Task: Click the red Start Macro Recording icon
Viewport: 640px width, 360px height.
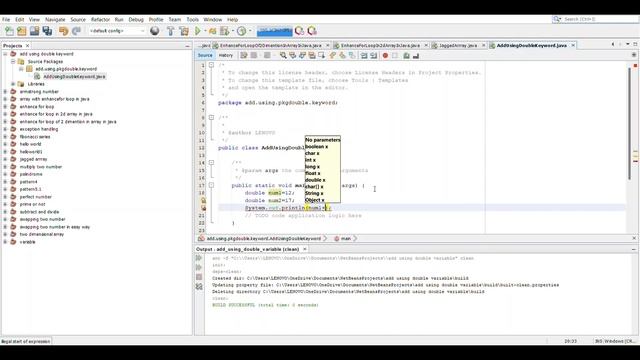Action: click(385, 56)
